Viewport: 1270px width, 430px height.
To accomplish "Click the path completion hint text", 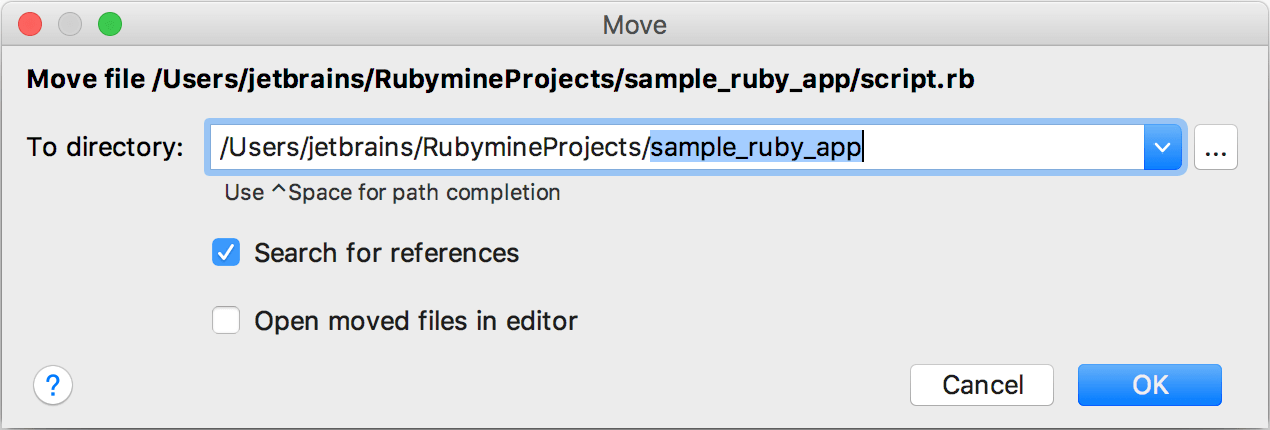I will (392, 192).
